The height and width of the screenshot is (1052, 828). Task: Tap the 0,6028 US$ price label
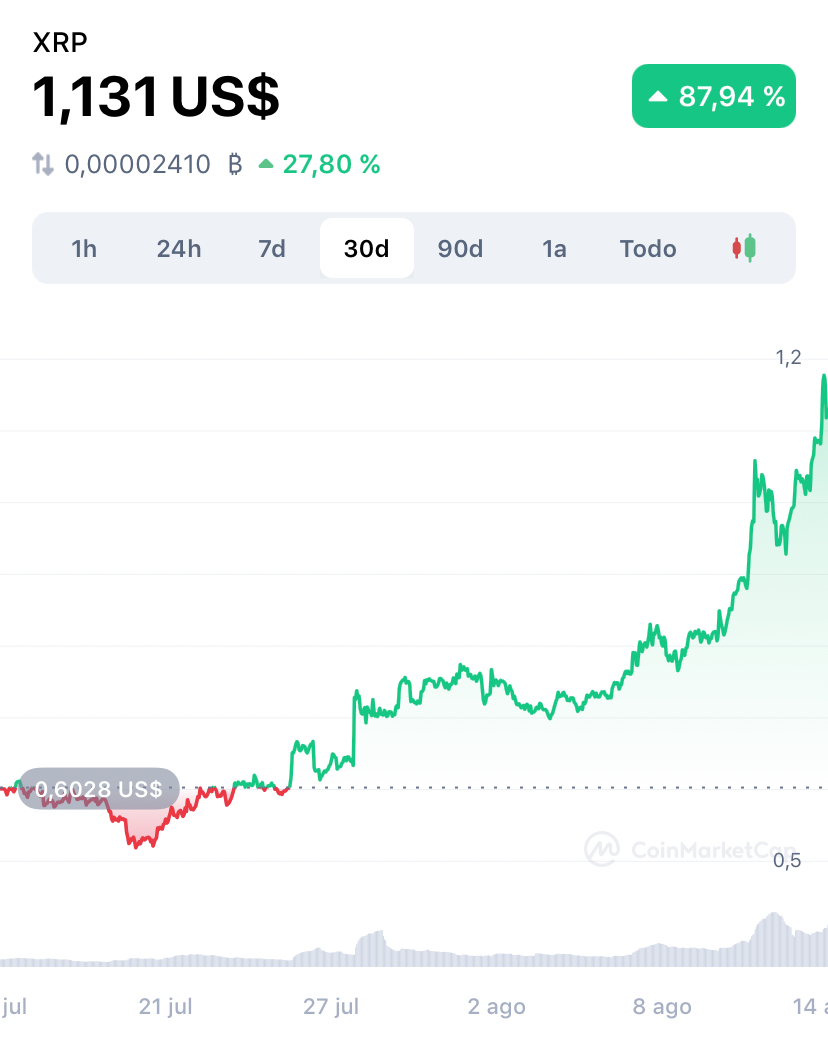tap(99, 788)
